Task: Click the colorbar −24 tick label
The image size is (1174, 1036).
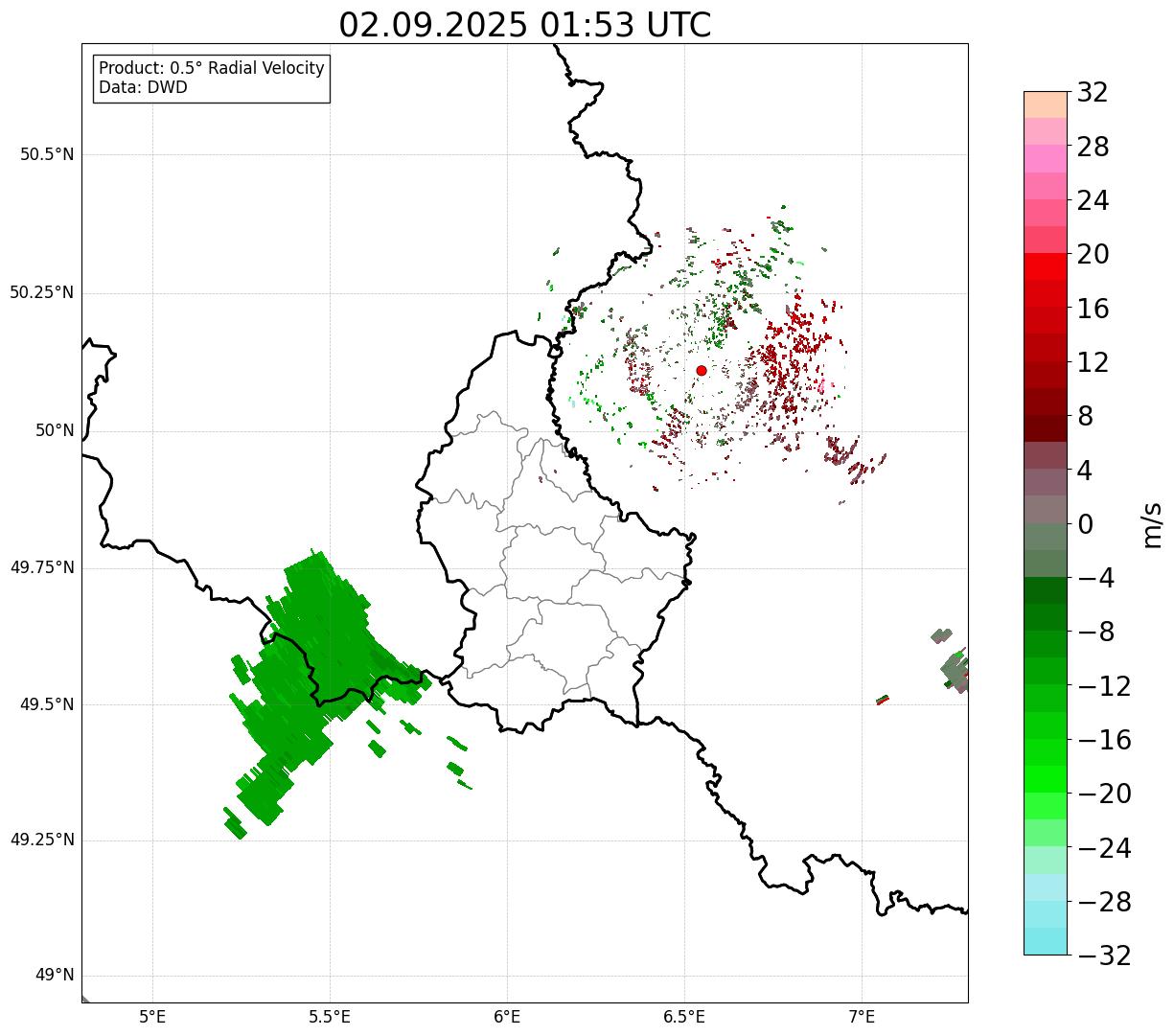Action: click(x=1104, y=848)
